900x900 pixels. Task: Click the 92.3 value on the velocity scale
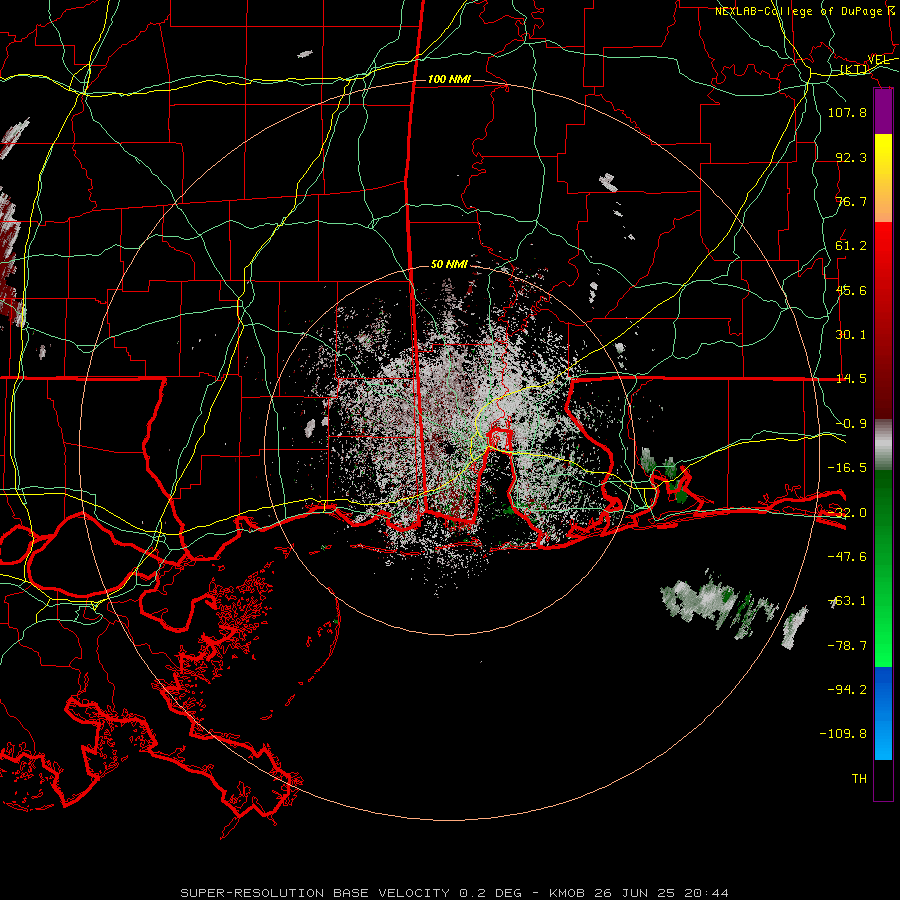pos(851,157)
